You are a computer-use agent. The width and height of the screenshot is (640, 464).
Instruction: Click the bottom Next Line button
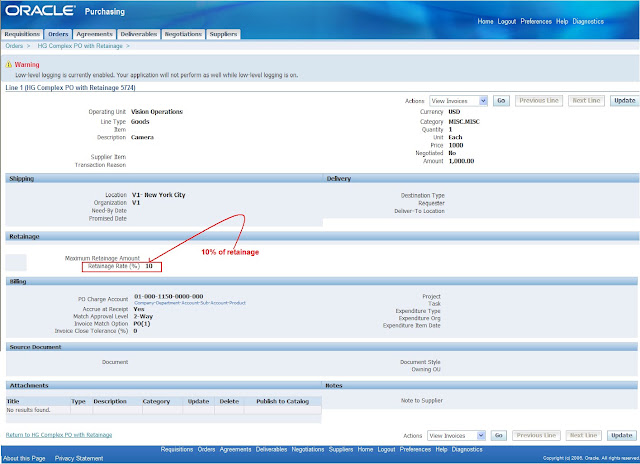click(x=584, y=435)
